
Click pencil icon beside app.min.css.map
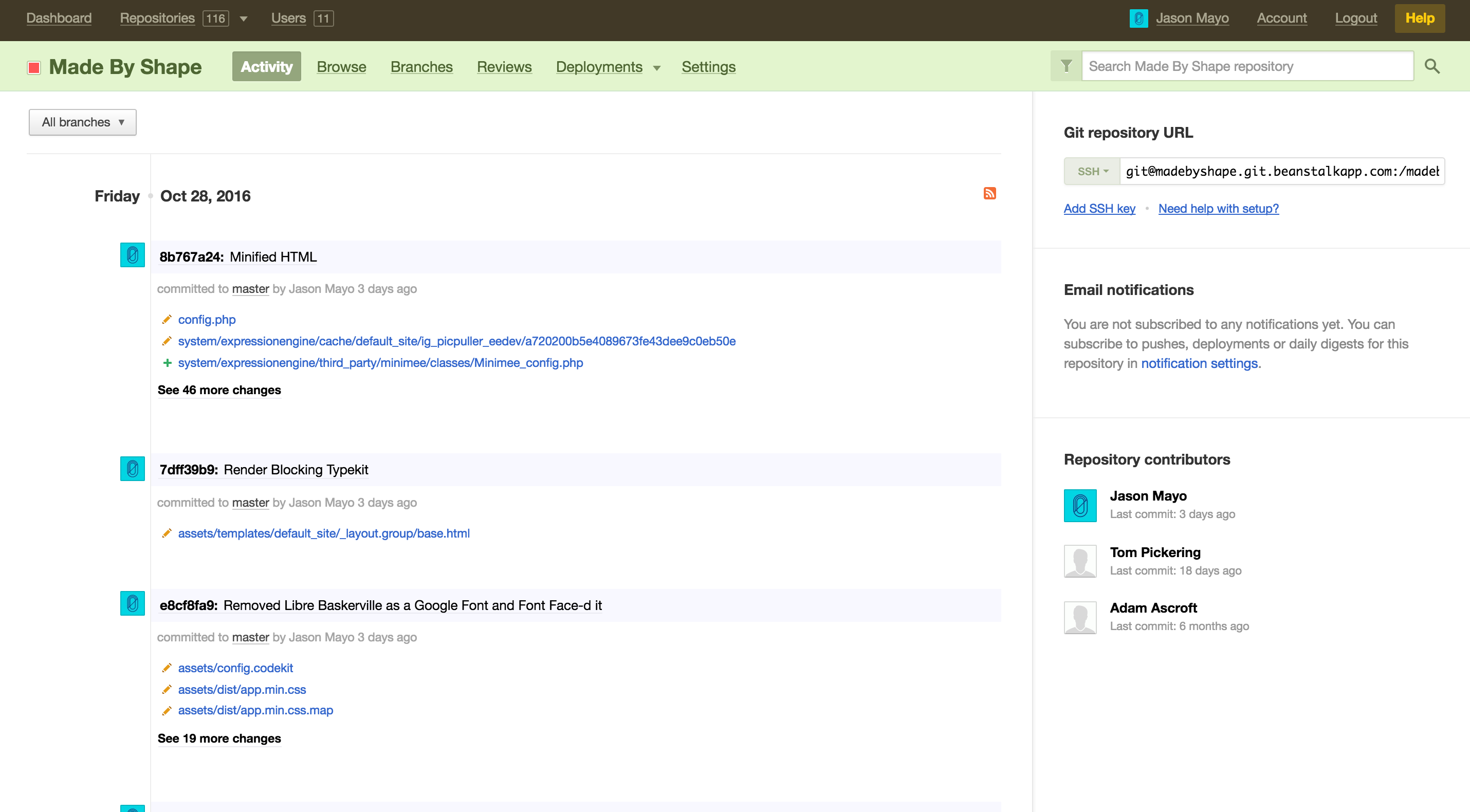pyautogui.click(x=167, y=710)
